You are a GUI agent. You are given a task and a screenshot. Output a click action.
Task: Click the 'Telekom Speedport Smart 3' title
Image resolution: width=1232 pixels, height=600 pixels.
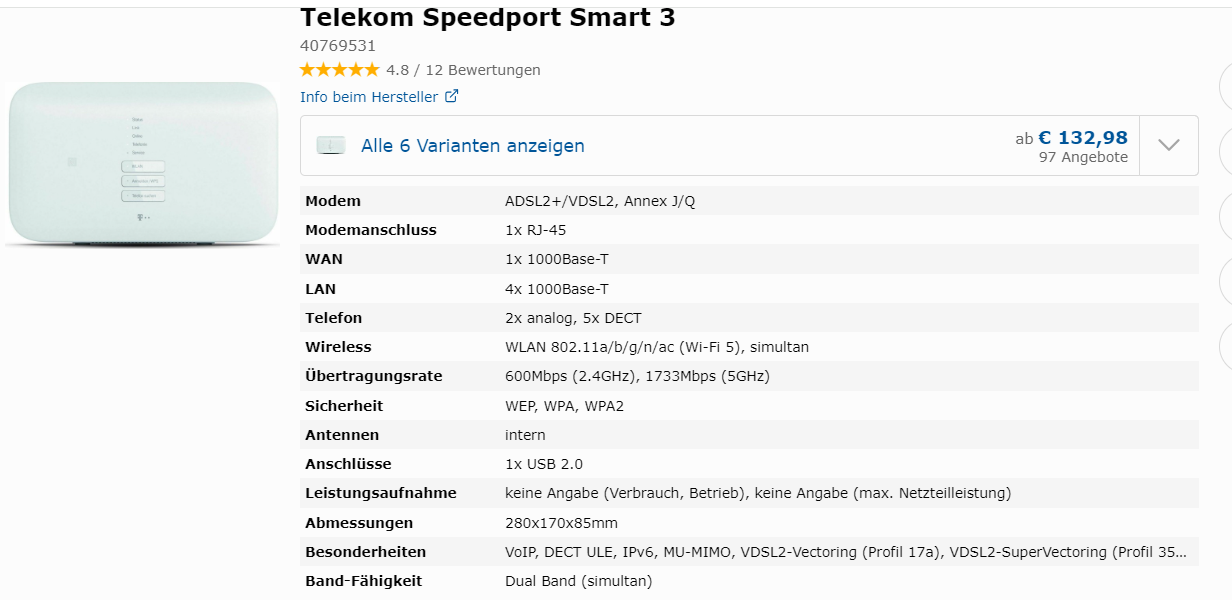click(x=487, y=18)
